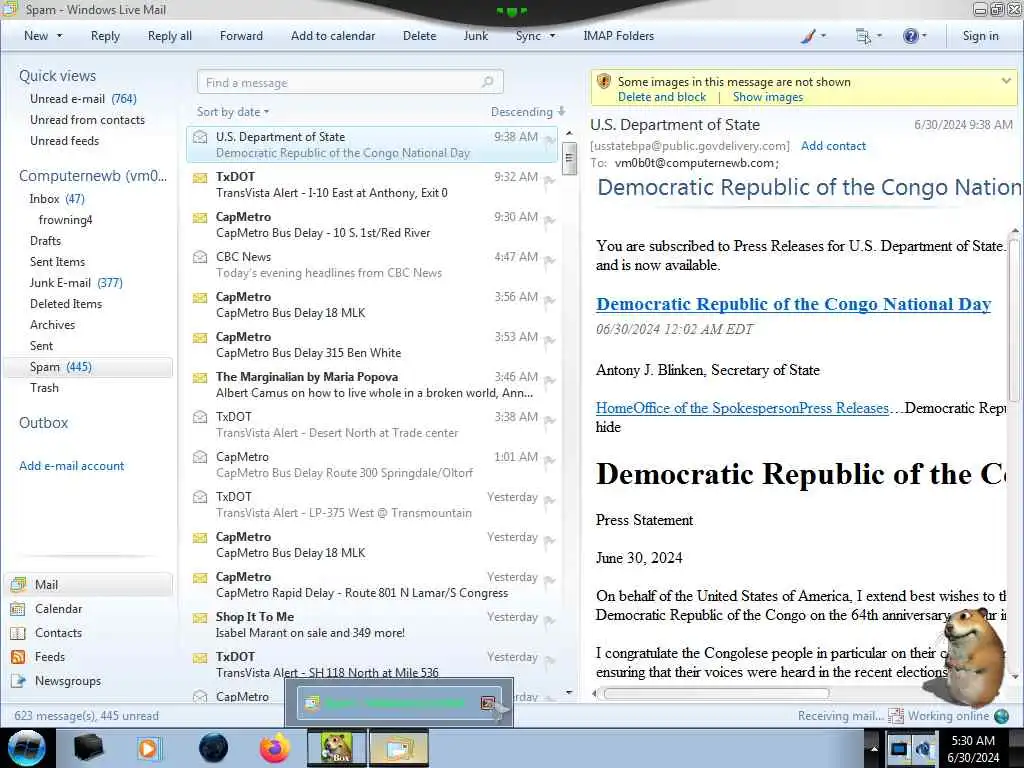Open IMAP Folders from the toolbar
This screenshot has width=1024, height=768.
(x=618, y=36)
